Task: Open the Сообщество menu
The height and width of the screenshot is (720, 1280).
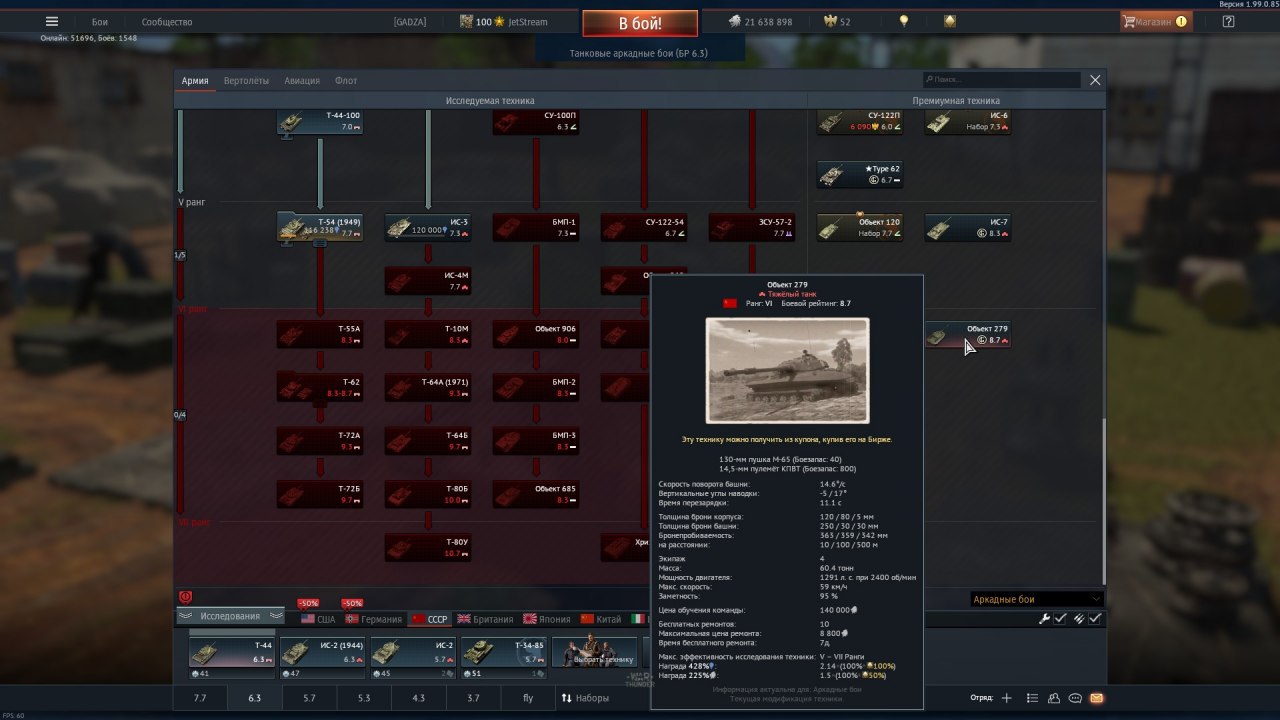Action: click(167, 22)
